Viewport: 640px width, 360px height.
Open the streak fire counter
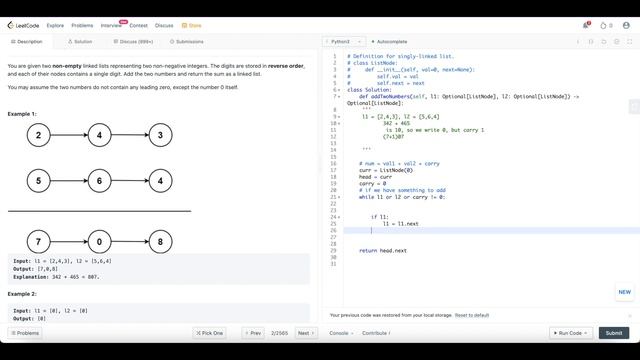pyautogui.click(x=606, y=25)
